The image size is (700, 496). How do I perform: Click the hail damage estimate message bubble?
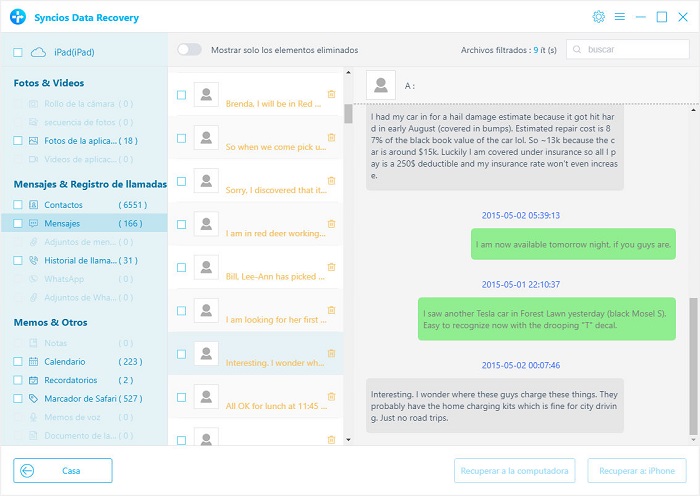(x=495, y=148)
